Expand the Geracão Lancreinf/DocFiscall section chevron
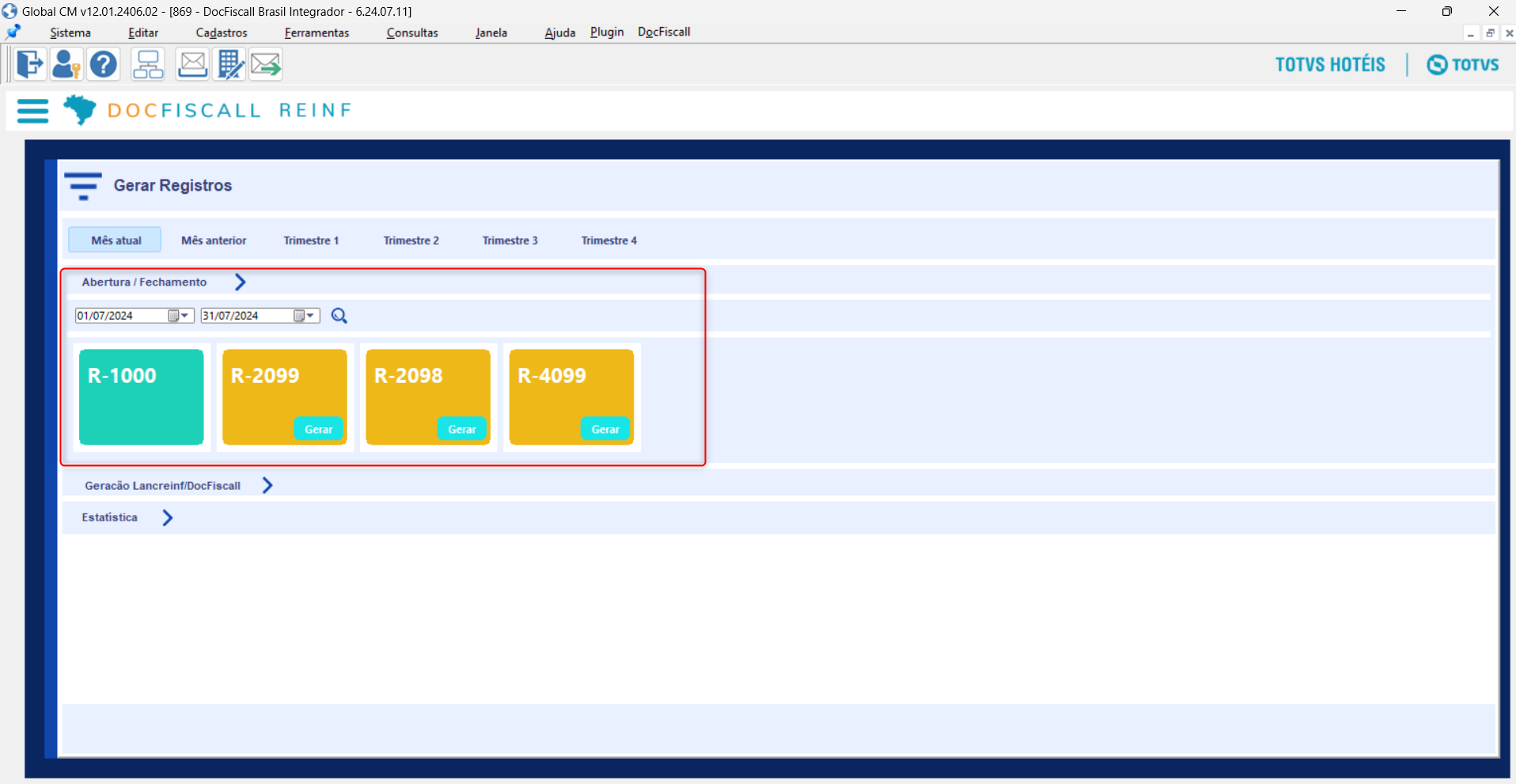The width and height of the screenshot is (1516, 784). tap(267, 485)
